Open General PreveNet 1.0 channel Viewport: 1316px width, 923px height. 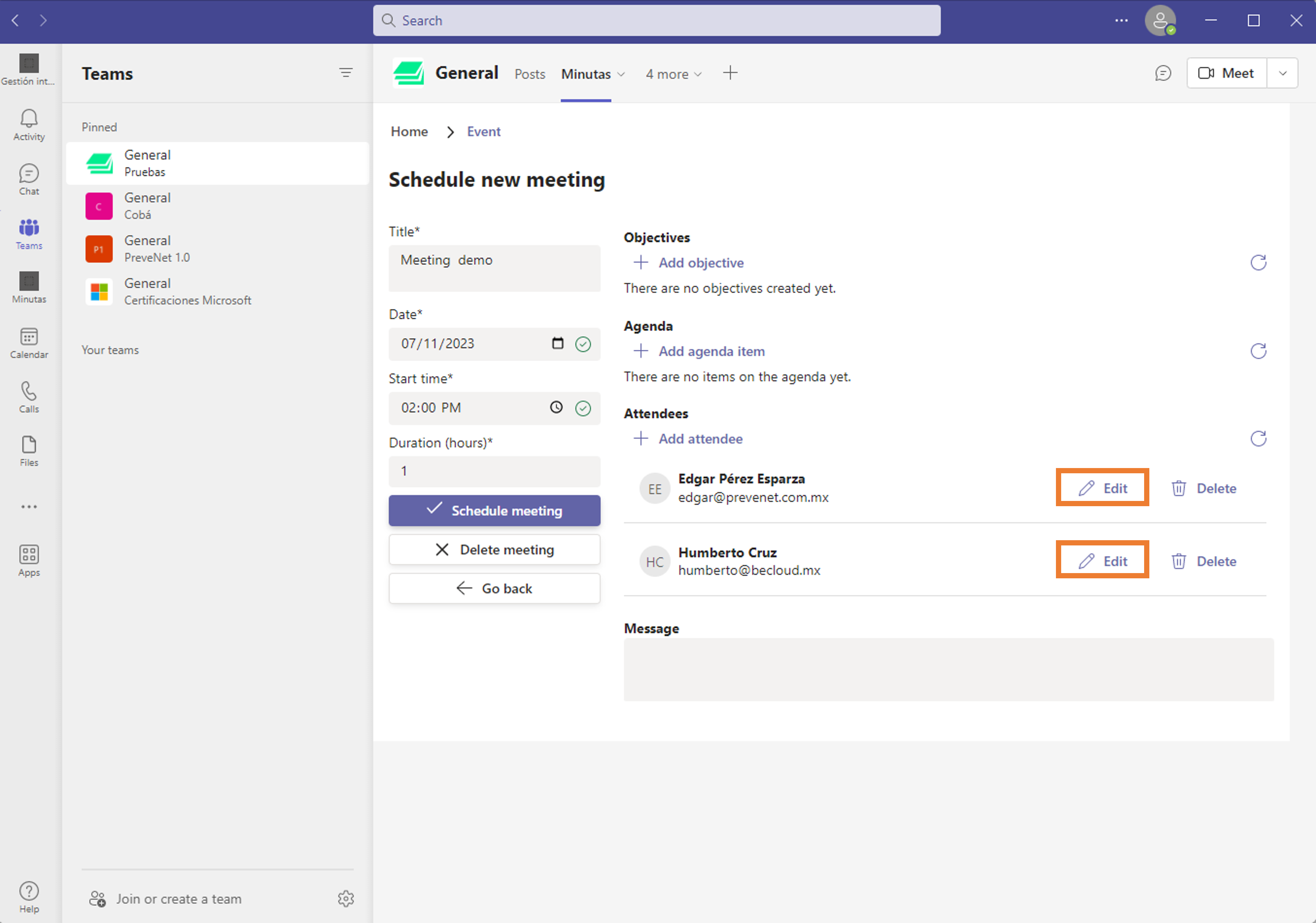(217, 249)
